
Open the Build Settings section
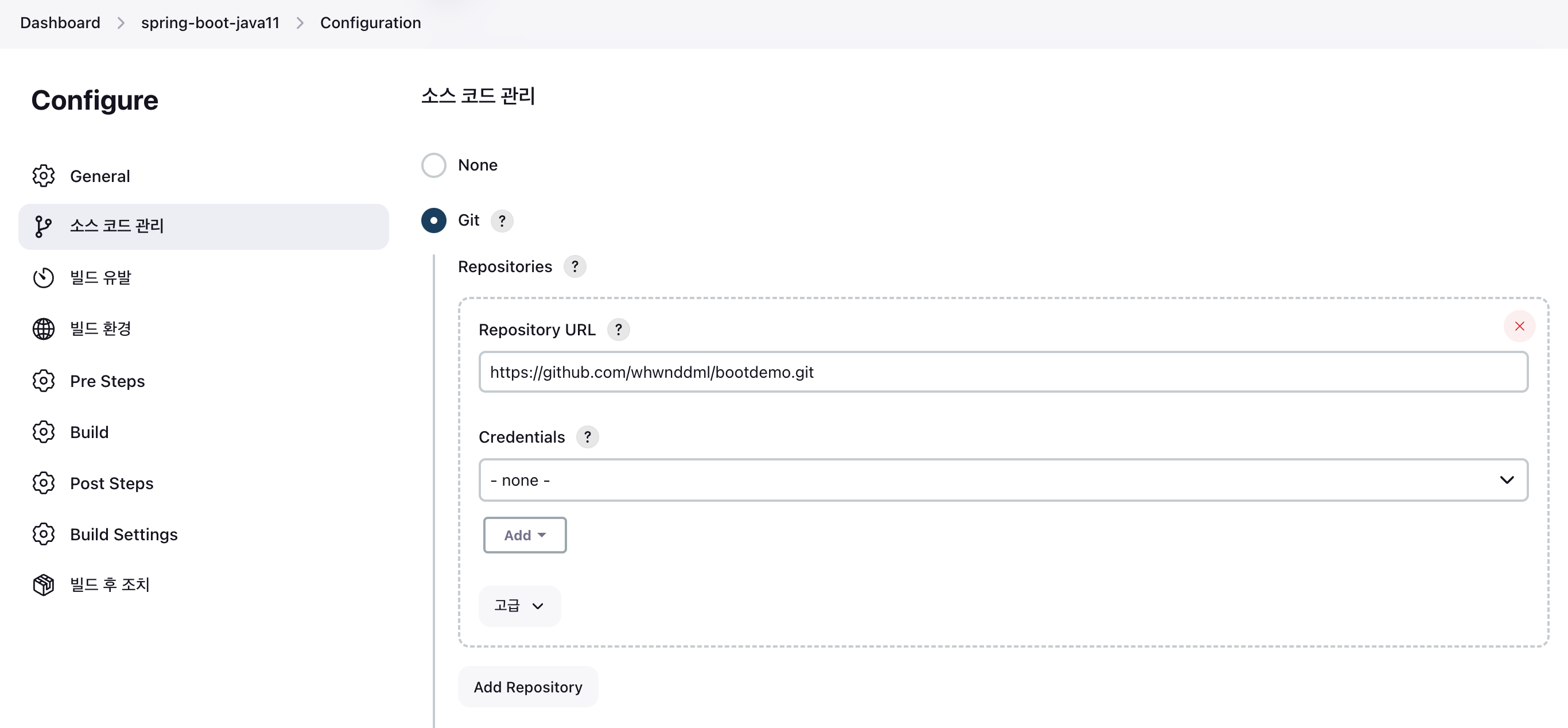123,534
